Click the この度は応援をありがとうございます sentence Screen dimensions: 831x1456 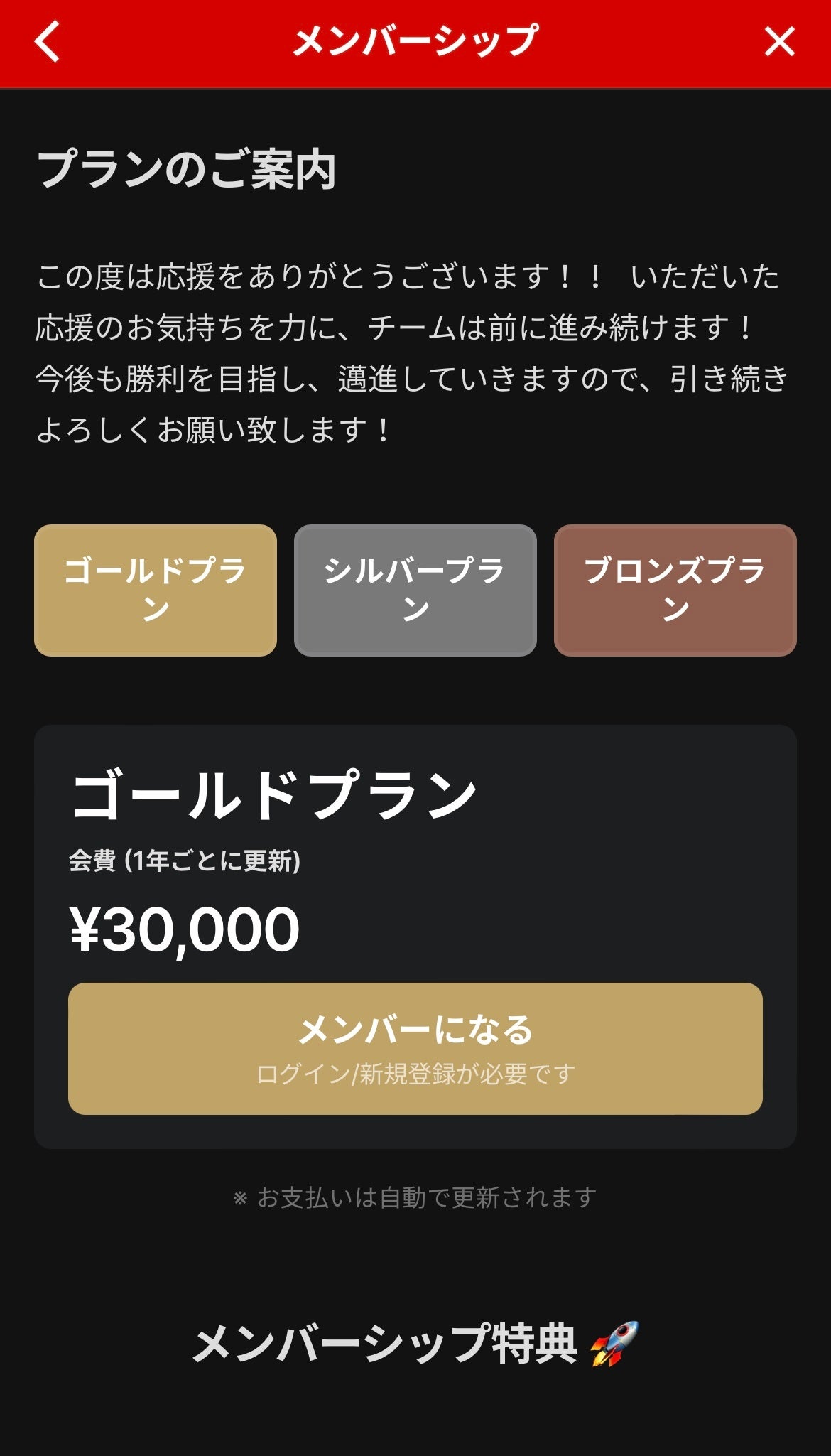(320, 276)
